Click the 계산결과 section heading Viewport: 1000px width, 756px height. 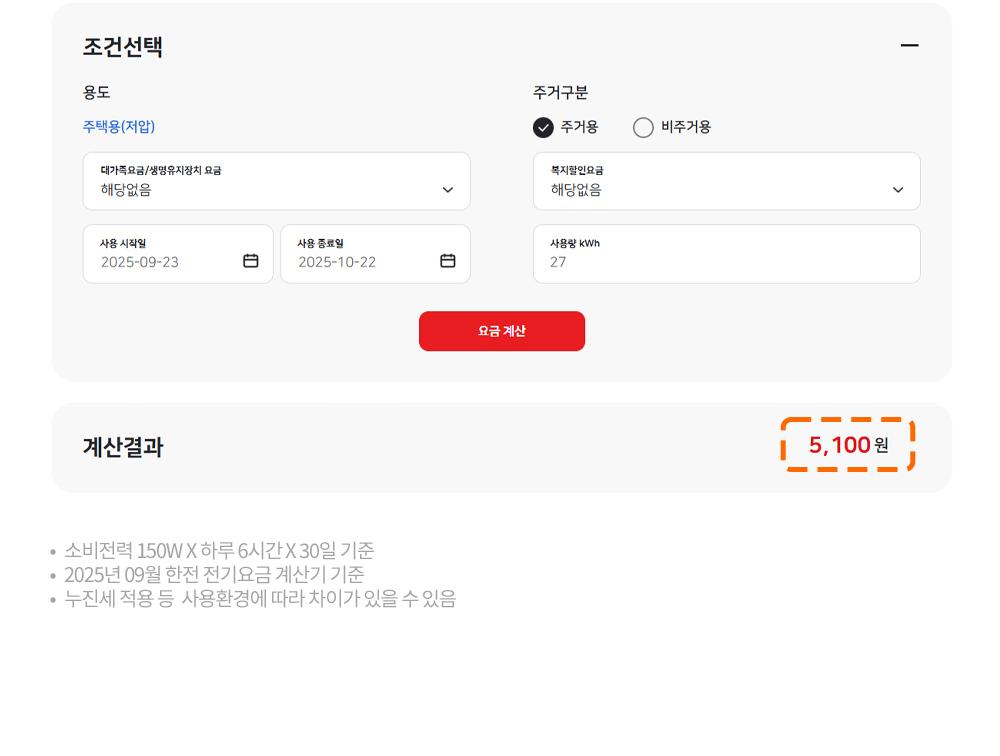pyautogui.click(x=123, y=447)
